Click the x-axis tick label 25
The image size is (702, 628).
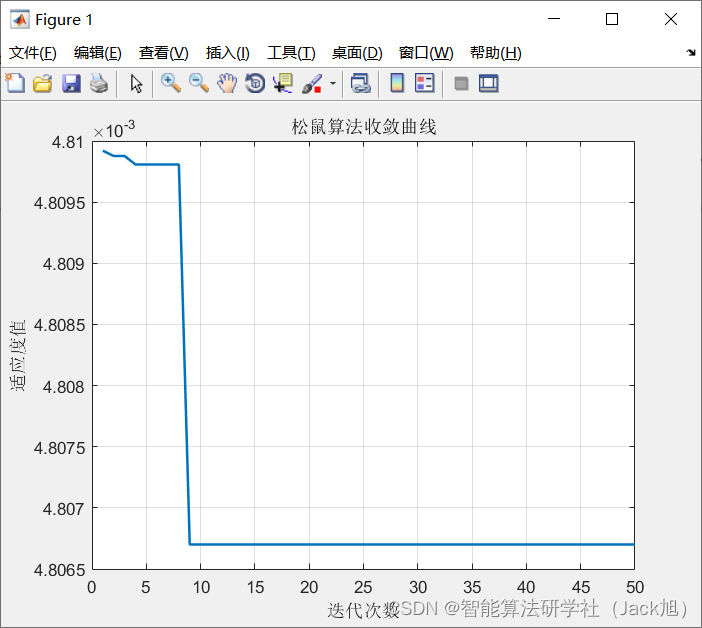(363, 587)
